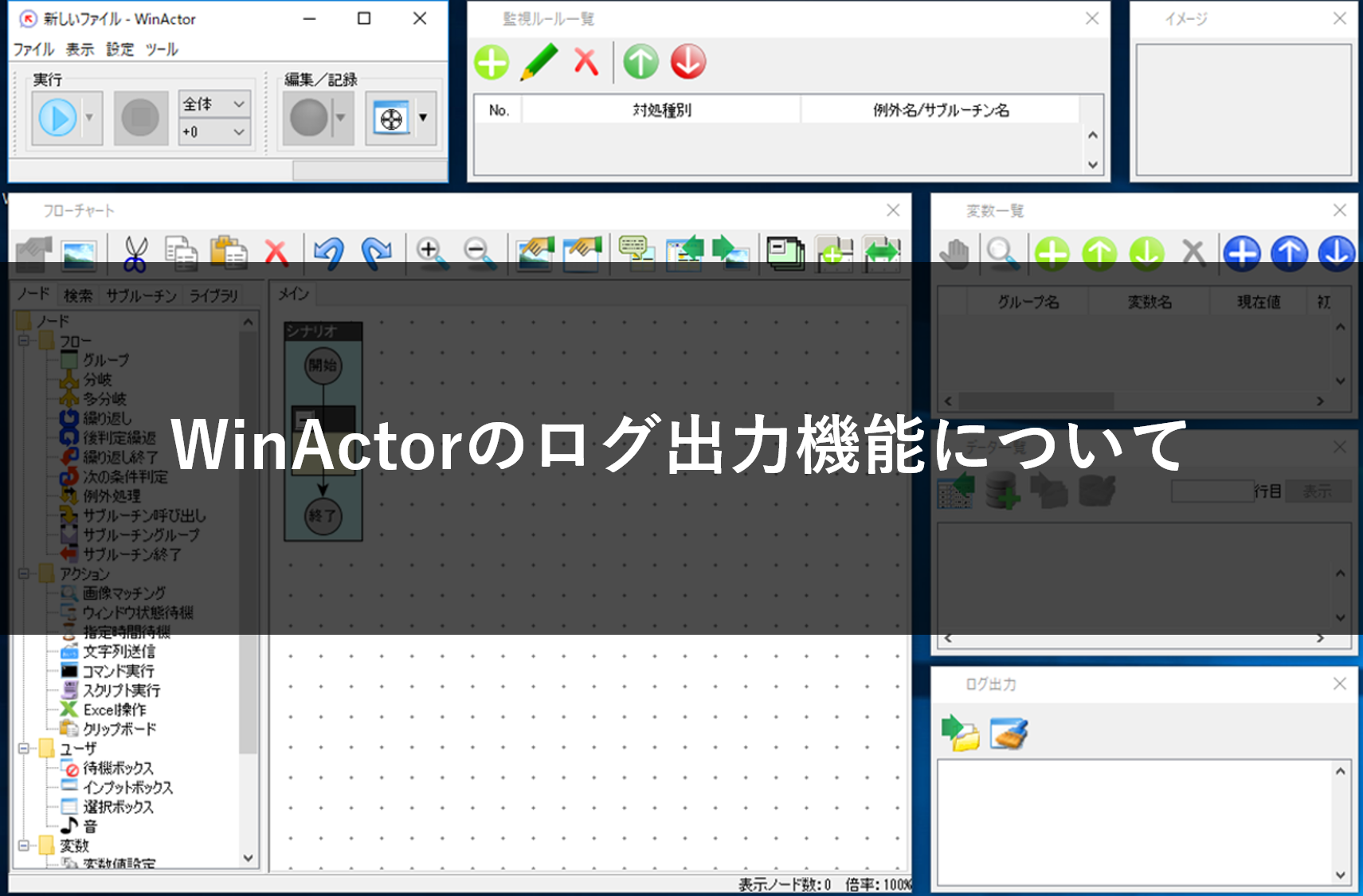Click the redo arrow in flowchart toolbar
1363x896 pixels.
pos(377,253)
